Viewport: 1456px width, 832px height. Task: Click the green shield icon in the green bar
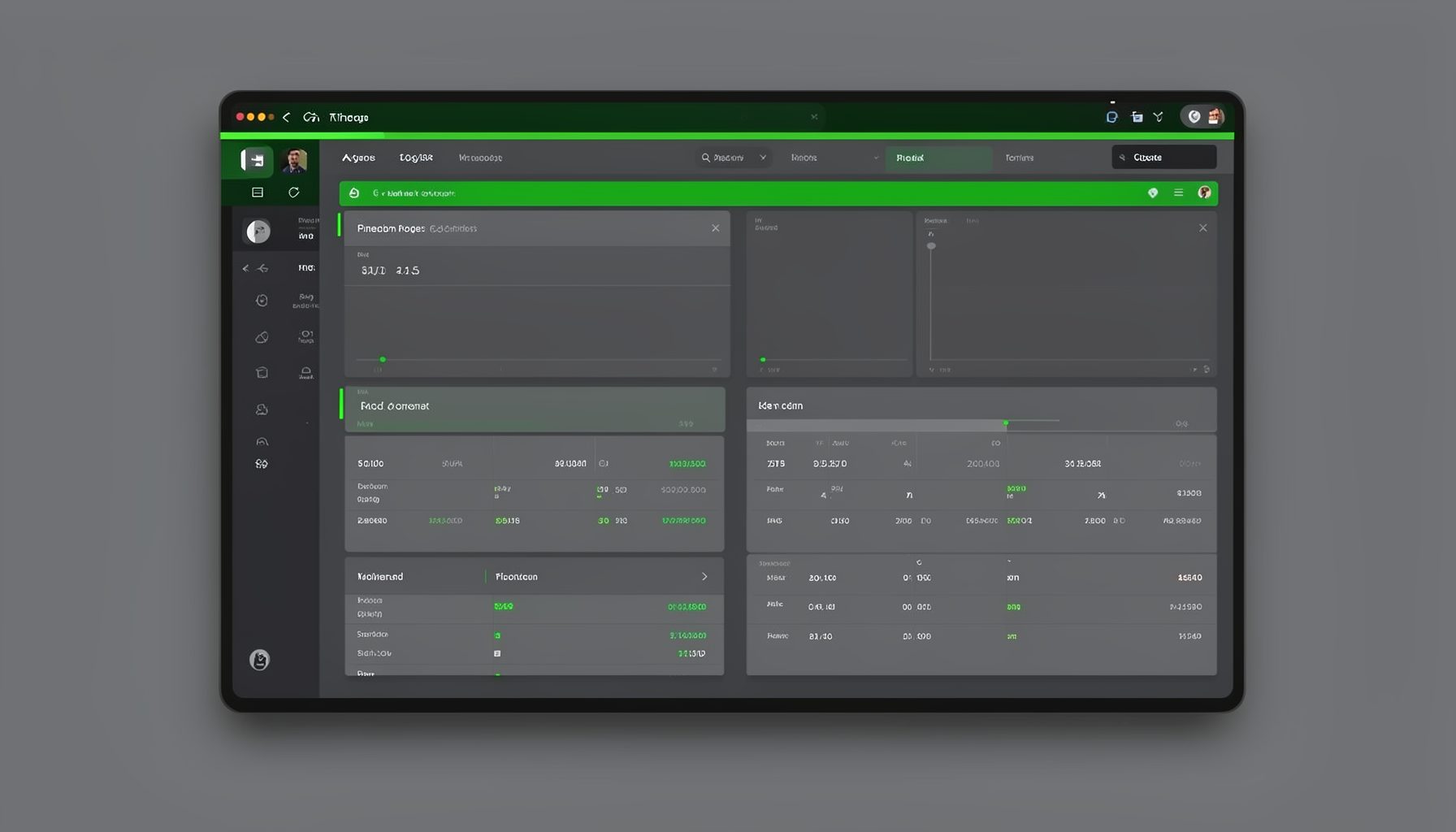(x=1152, y=193)
